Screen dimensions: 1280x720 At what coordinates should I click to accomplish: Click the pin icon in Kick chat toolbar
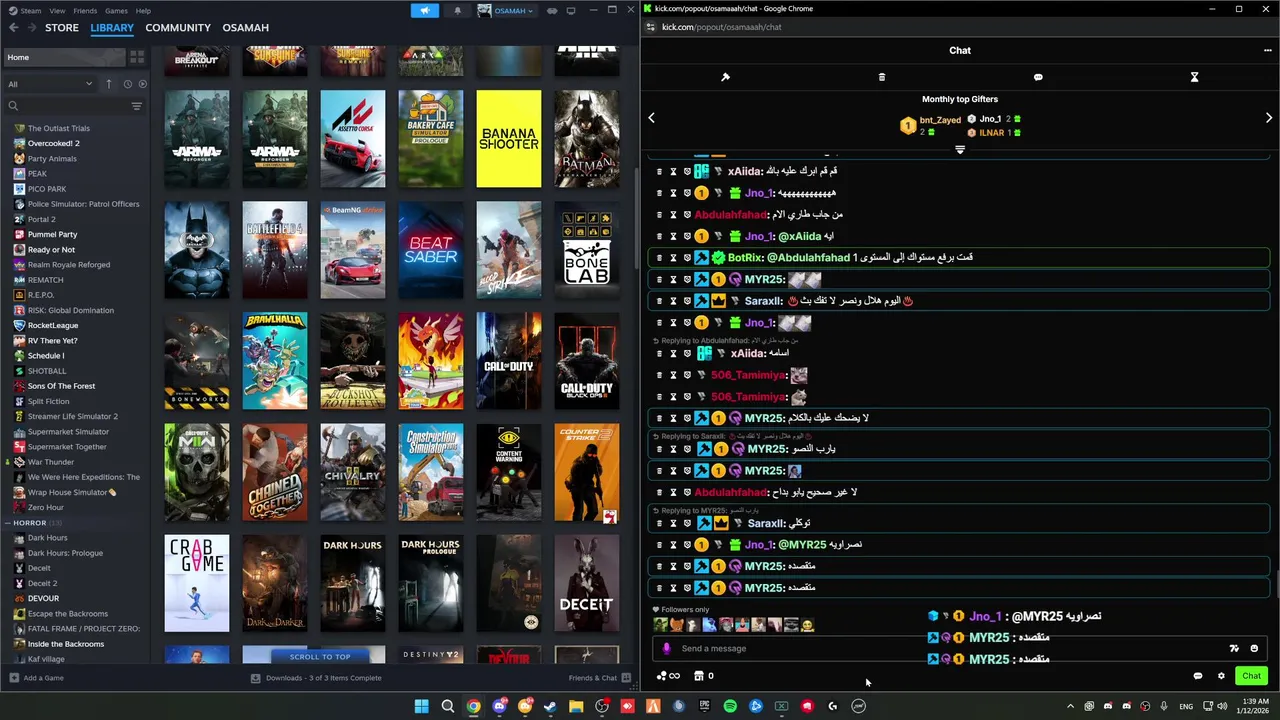[x=725, y=77]
